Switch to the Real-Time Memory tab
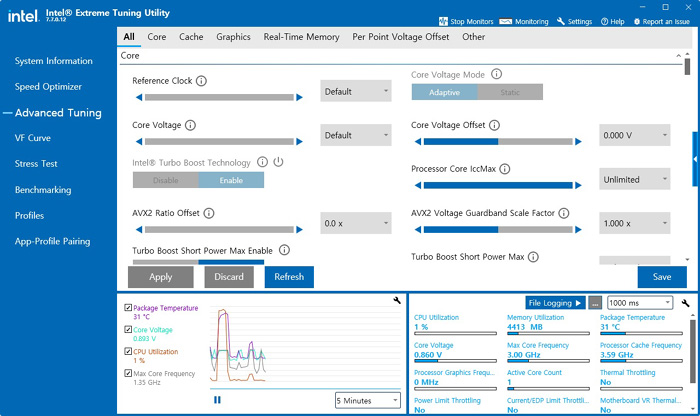This screenshot has width=700, height=416. pos(301,37)
